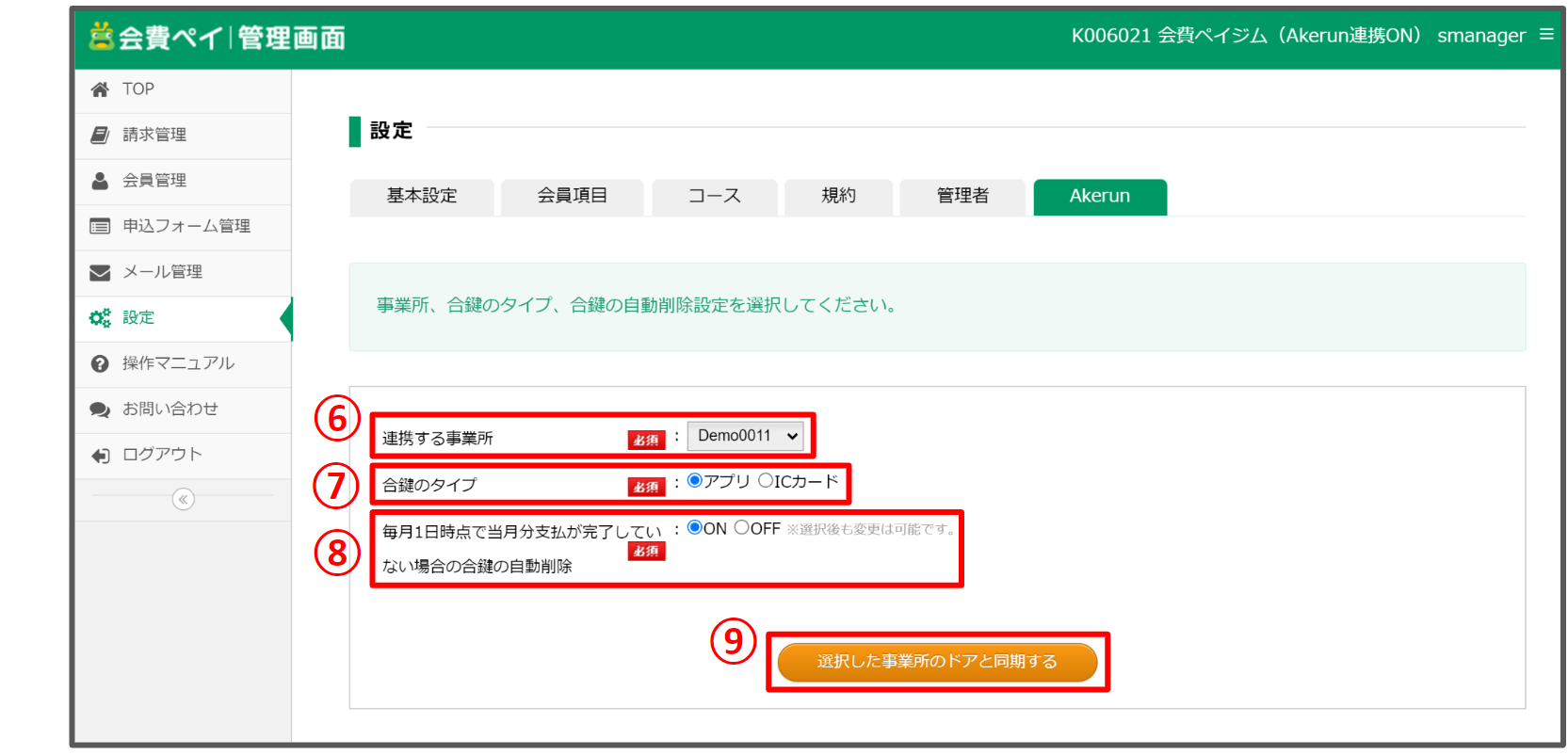The image size is (1568, 755).
Task: Open the コース tab
Action: [714, 196]
